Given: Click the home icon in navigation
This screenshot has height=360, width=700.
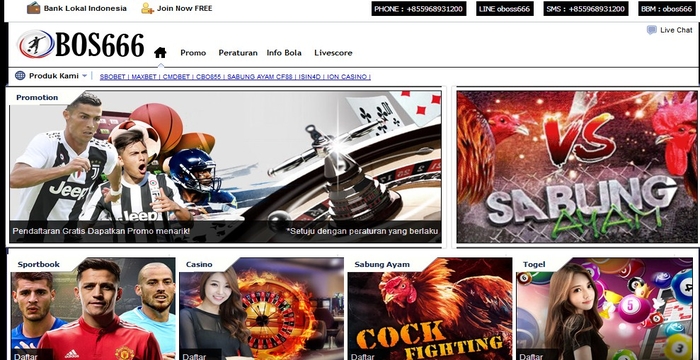Looking at the screenshot, I should pyautogui.click(x=160, y=53).
